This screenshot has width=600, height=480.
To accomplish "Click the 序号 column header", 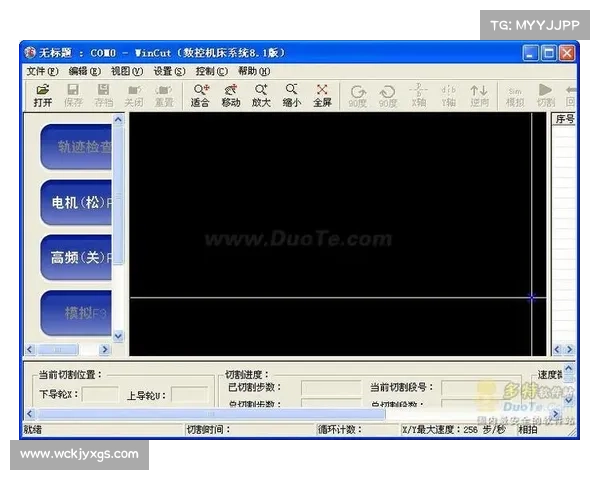I will point(564,119).
